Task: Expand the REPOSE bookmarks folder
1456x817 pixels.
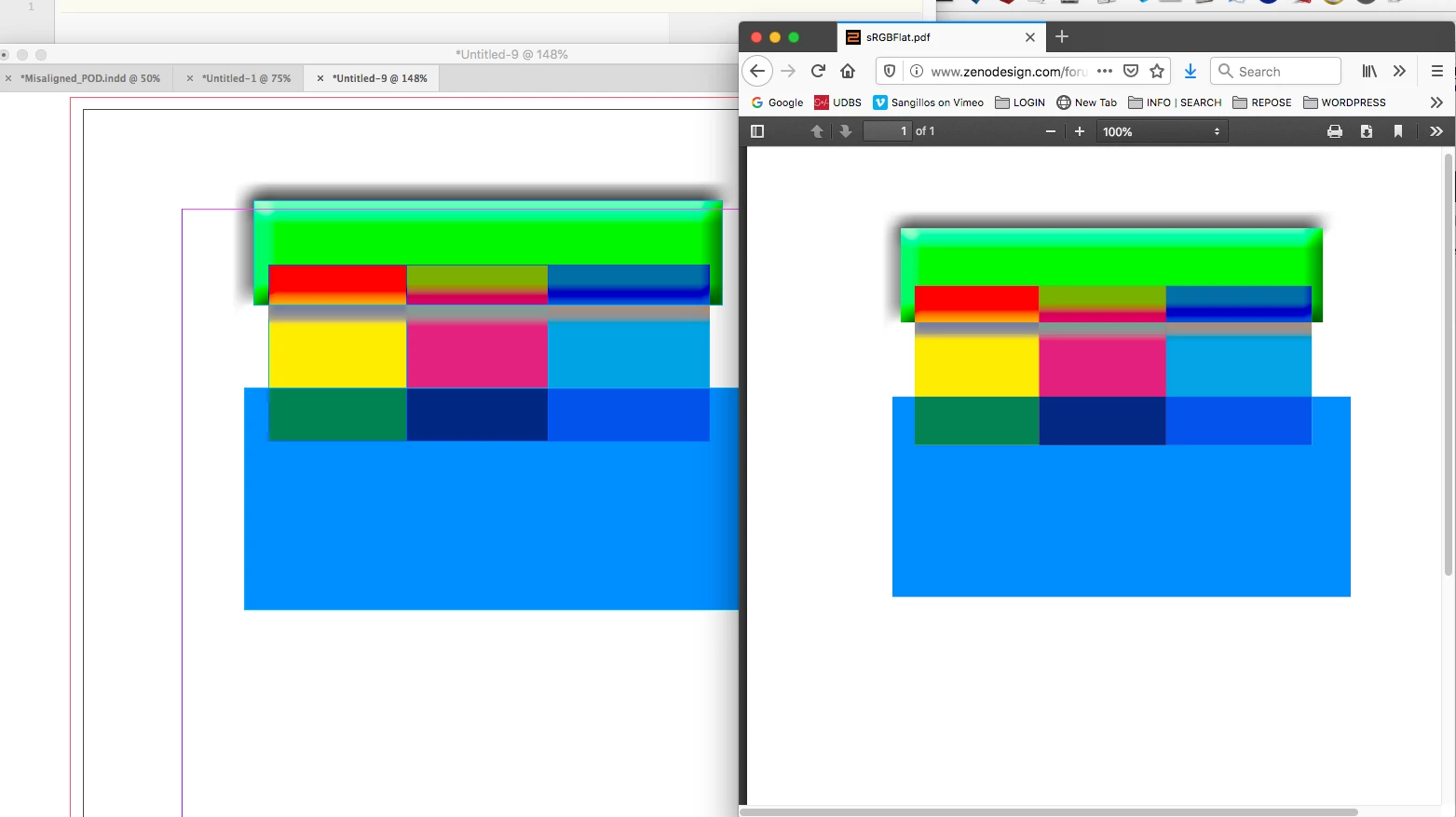Action: (1261, 102)
